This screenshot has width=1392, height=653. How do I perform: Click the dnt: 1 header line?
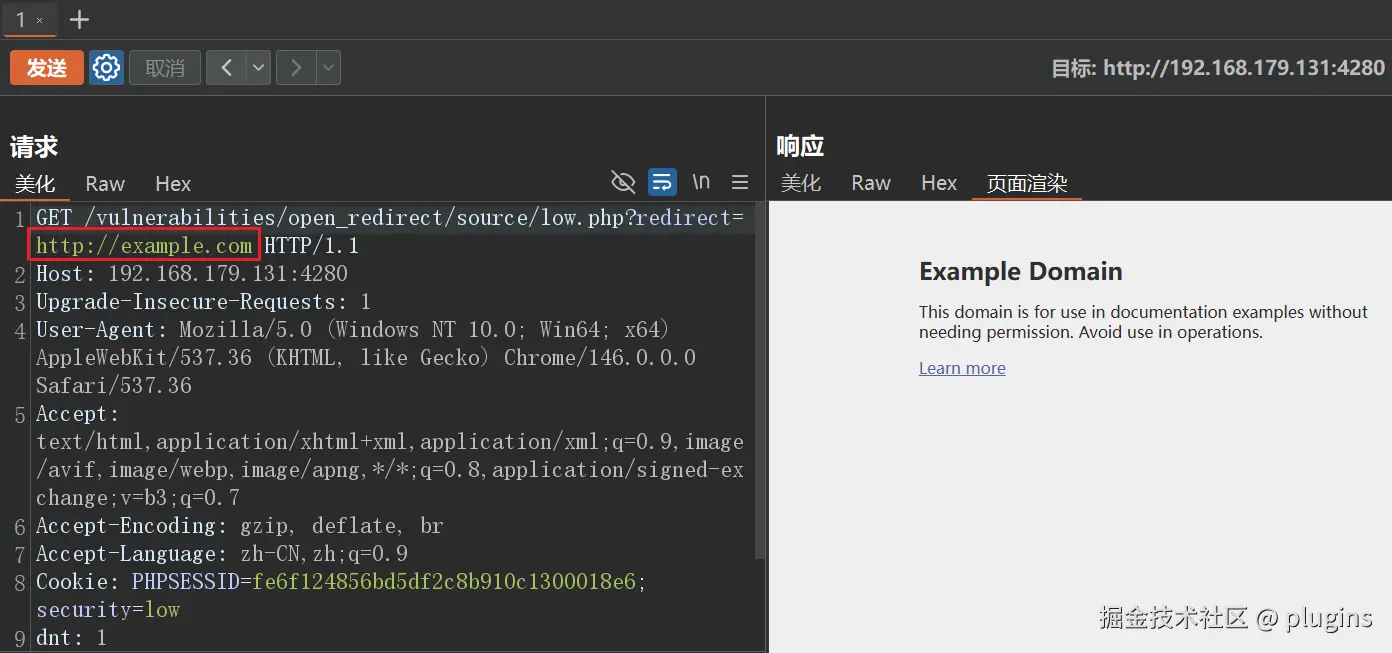click(x=71, y=638)
